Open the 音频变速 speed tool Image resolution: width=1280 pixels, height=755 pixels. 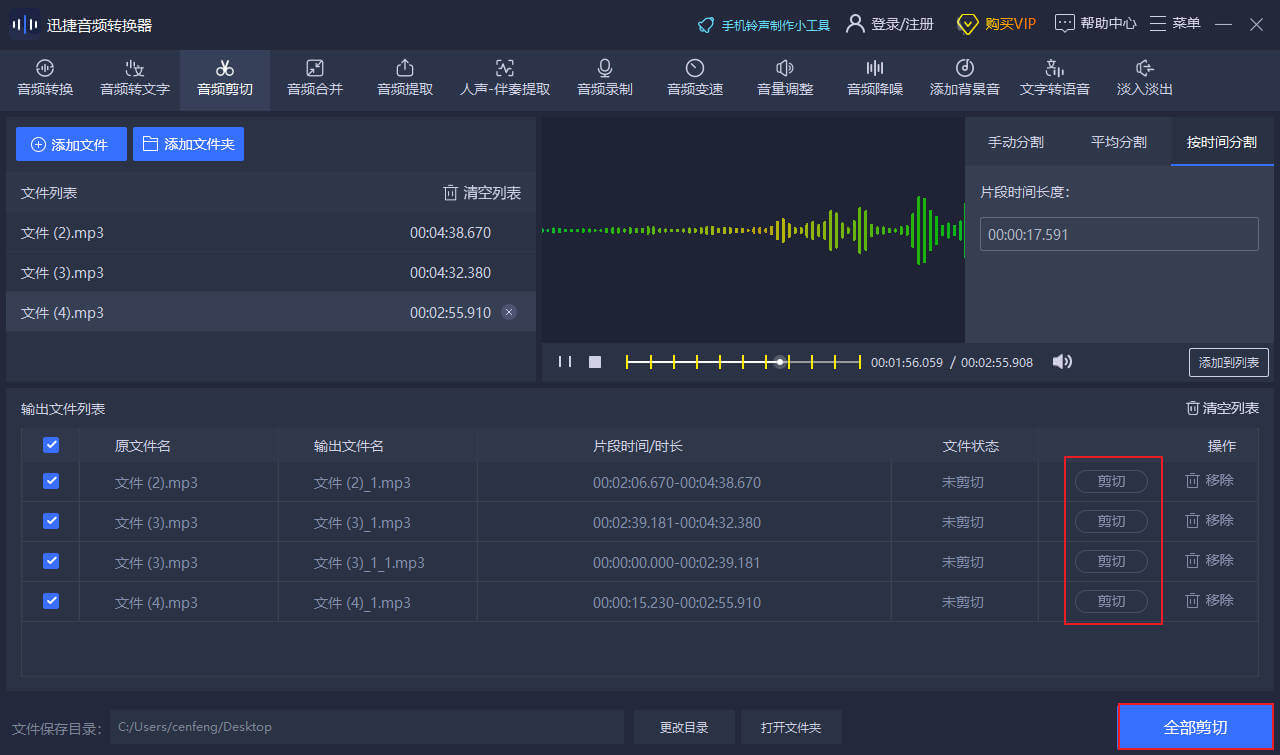click(x=695, y=78)
